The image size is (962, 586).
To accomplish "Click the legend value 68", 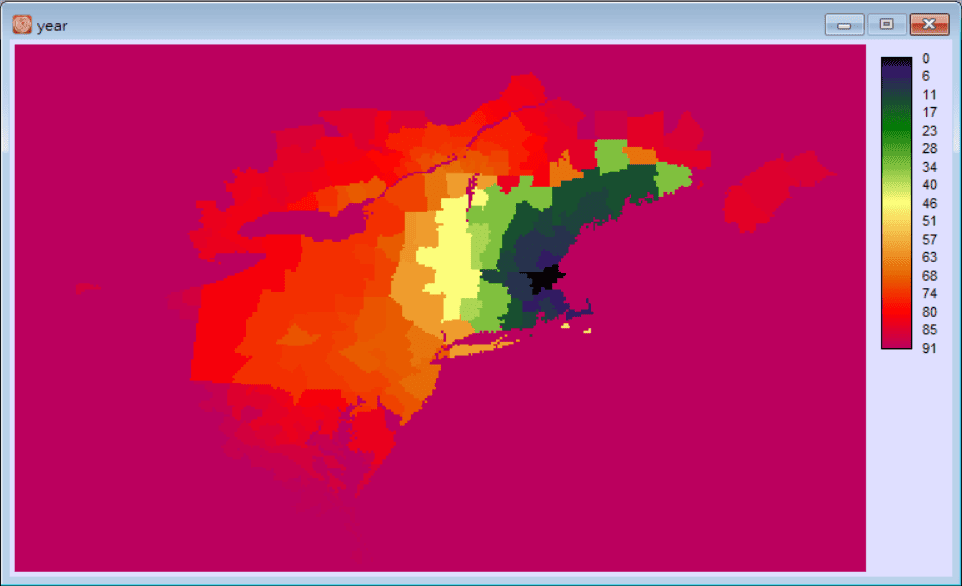I will pyautogui.click(x=929, y=276).
